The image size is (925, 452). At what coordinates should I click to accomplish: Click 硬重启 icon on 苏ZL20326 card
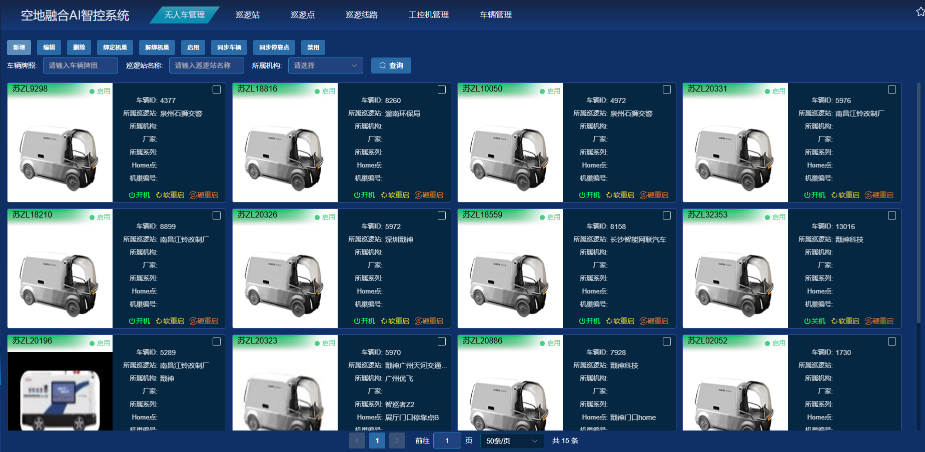tap(417, 321)
